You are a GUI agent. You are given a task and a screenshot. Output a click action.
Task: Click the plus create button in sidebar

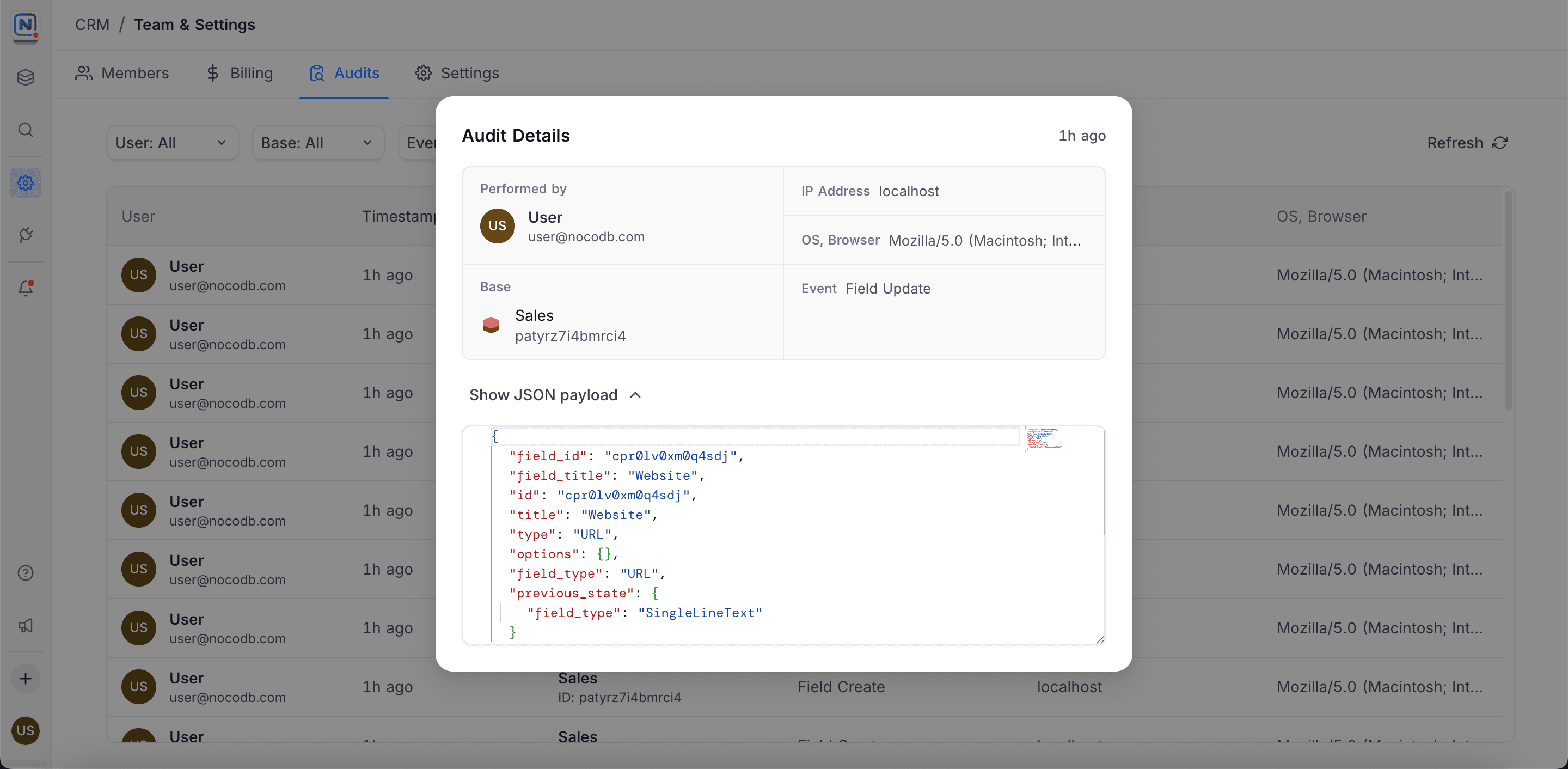click(x=26, y=678)
